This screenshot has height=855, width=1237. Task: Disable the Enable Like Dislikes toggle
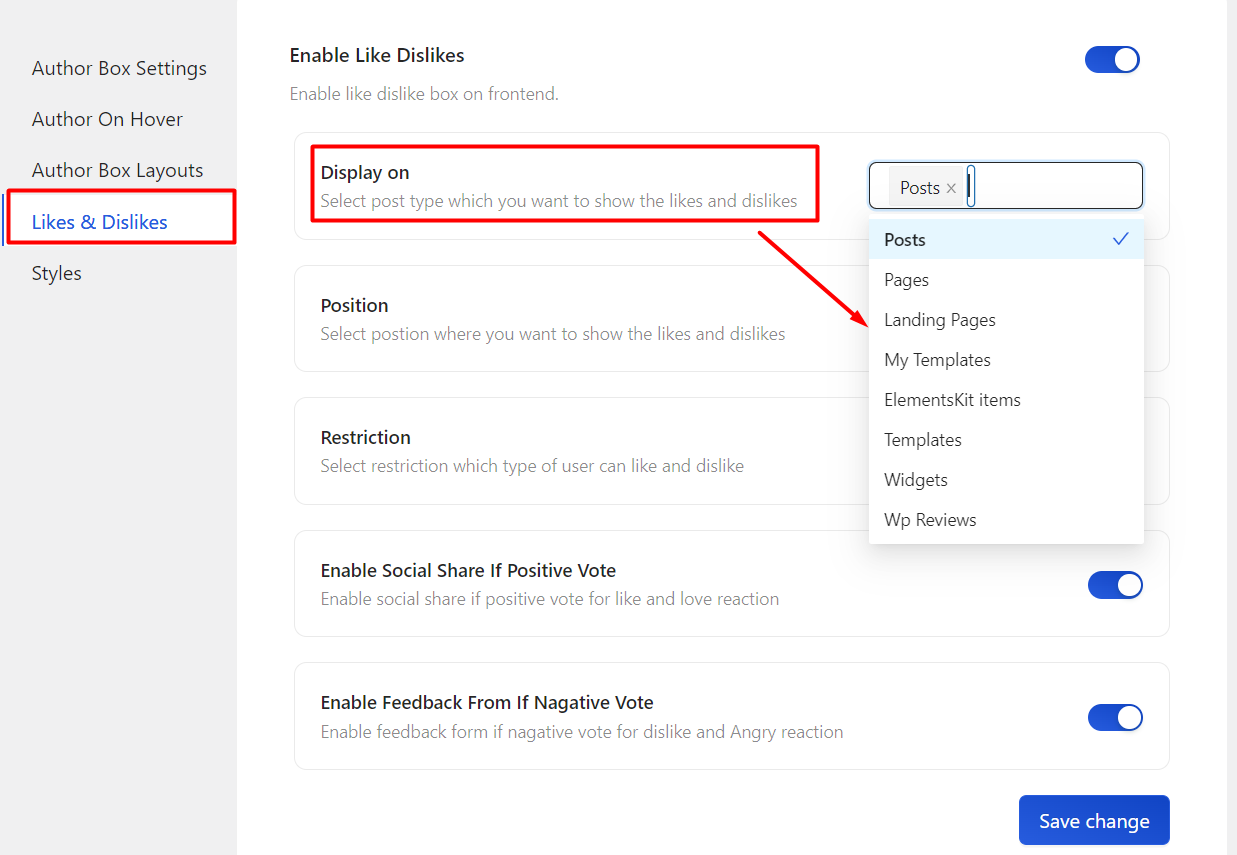click(x=1112, y=60)
